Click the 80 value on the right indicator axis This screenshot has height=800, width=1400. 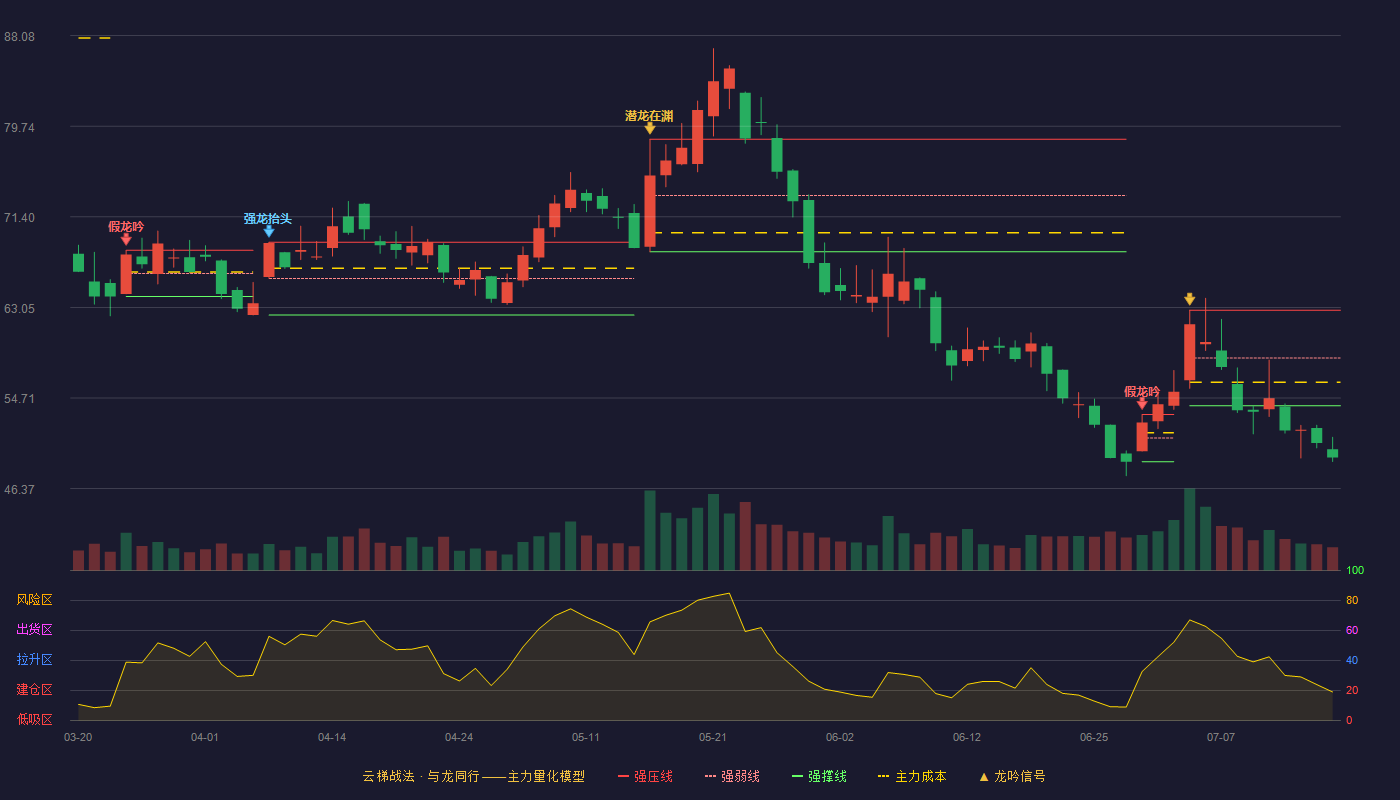pos(1352,601)
